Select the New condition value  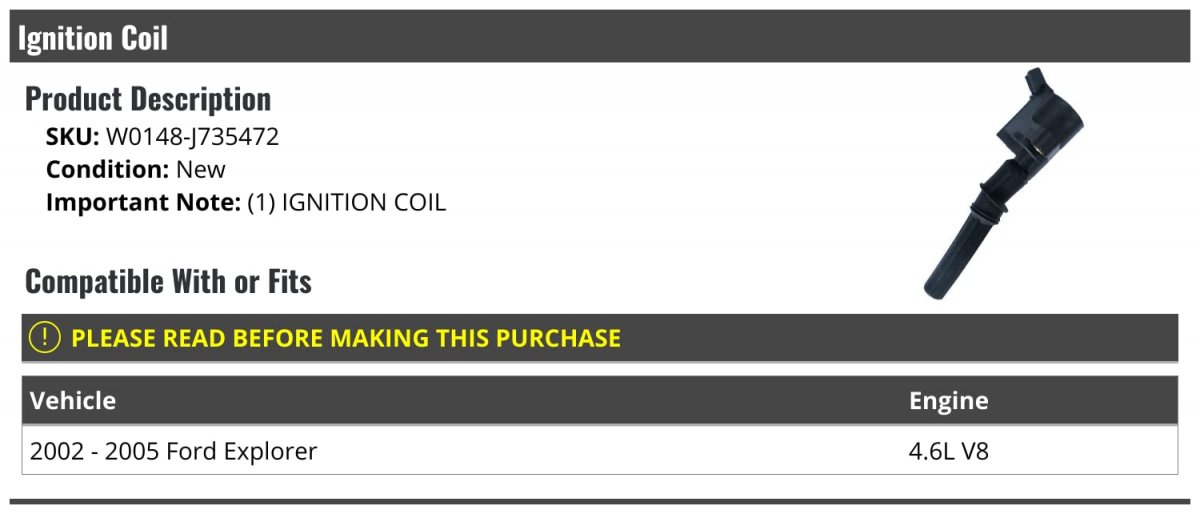pos(201,170)
